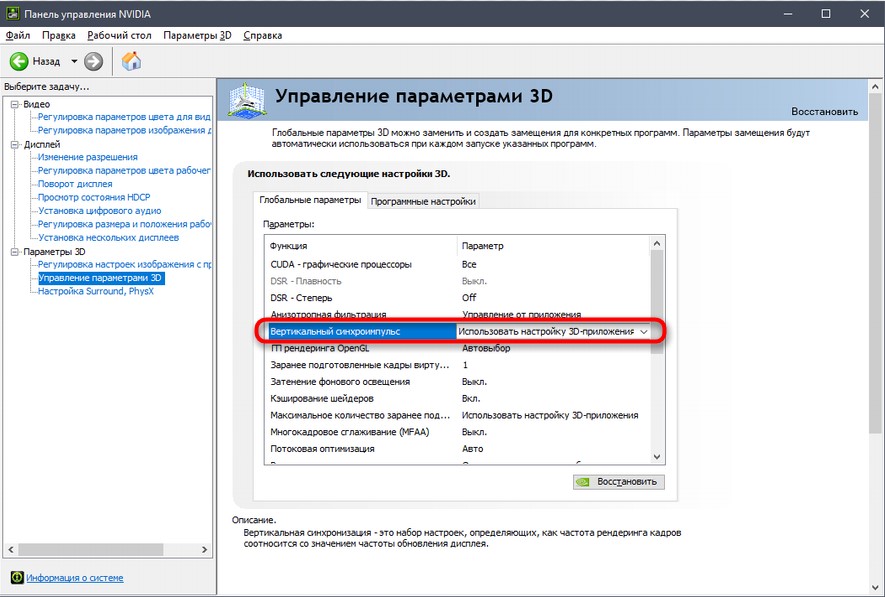Select Многокадровое сглаживание (MFAA) row

coord(457,432)
